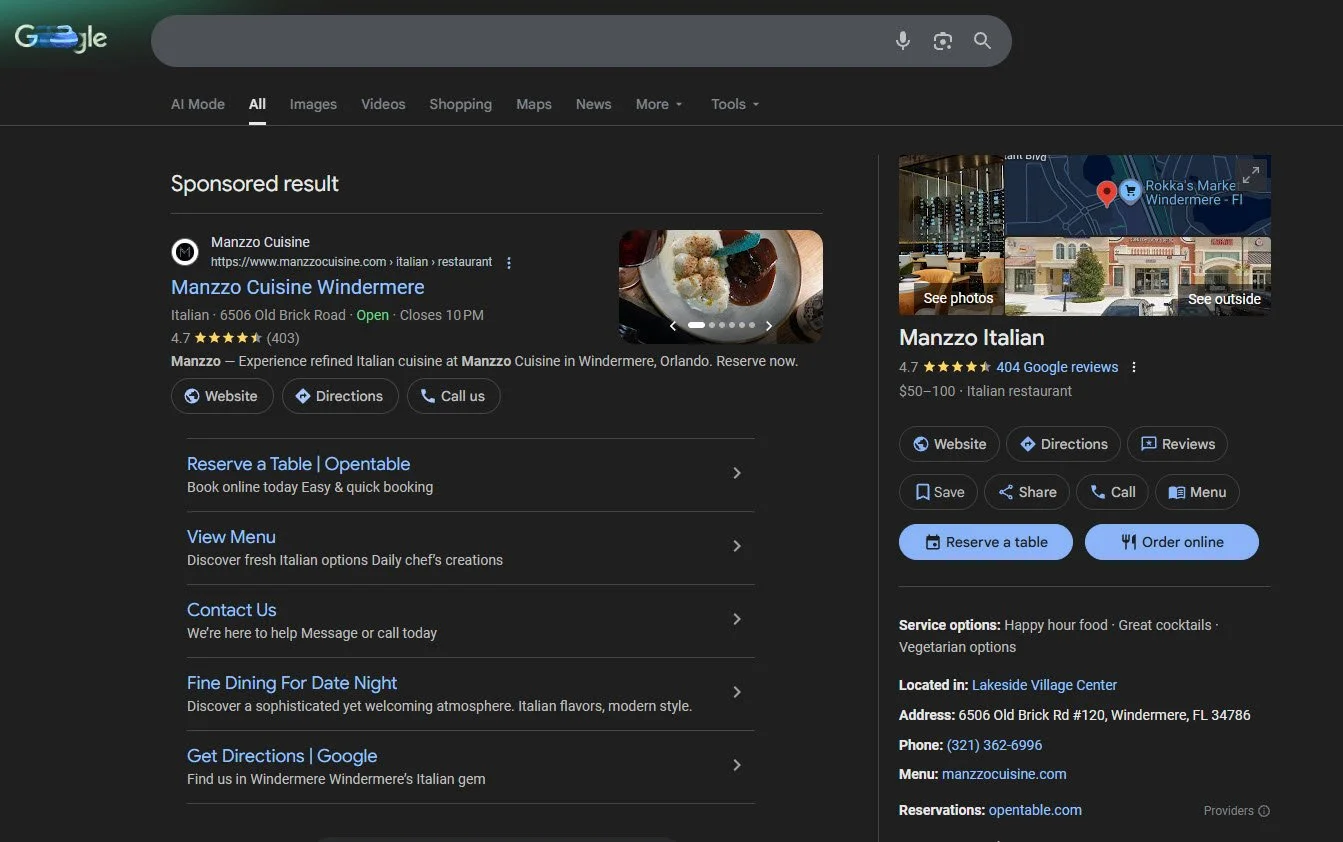Open the View Menu link
The width and height of the screenshot is (1343, 842).
(231, 537)
